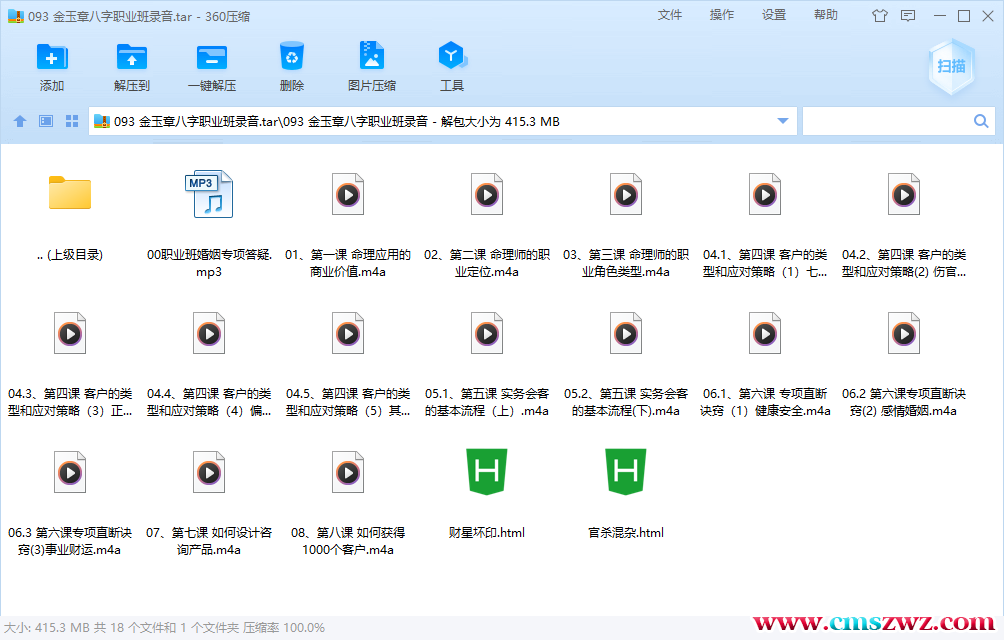The image size is (1004, 640).
Task: Select the 财星坏印.html file
Action: click(487, 473)
